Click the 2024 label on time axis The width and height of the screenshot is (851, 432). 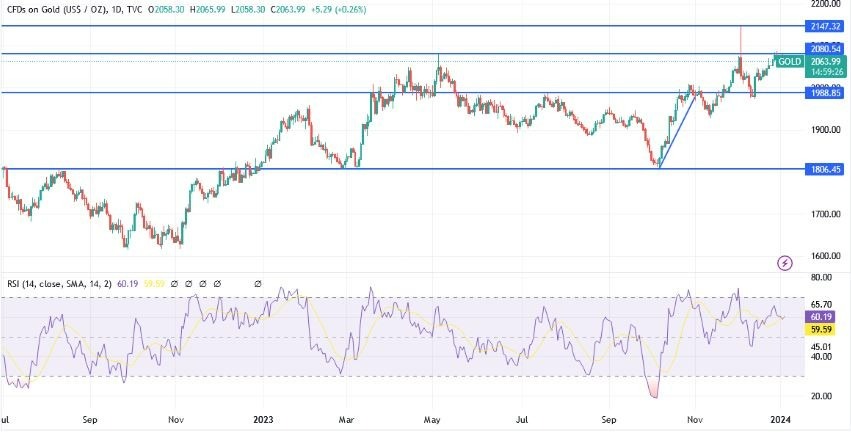[x=780, y=420]
